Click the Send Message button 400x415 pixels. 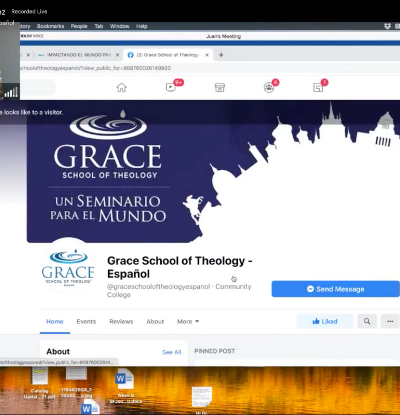336,289
